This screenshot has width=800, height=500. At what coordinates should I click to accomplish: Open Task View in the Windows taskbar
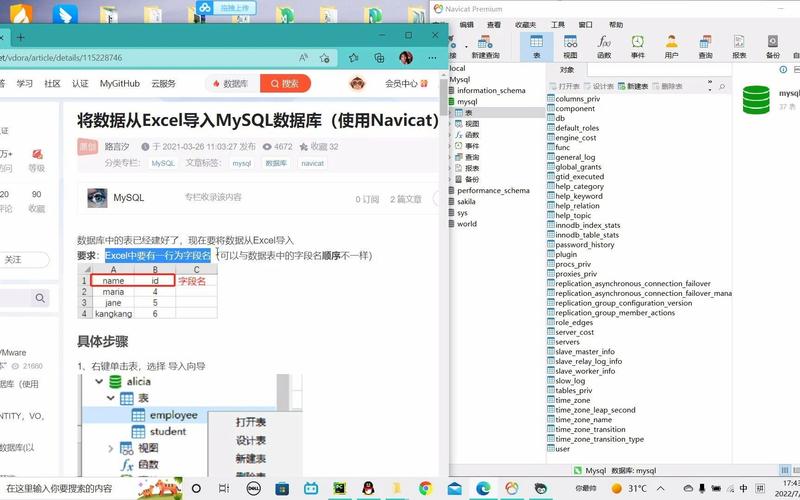[223, 488]
